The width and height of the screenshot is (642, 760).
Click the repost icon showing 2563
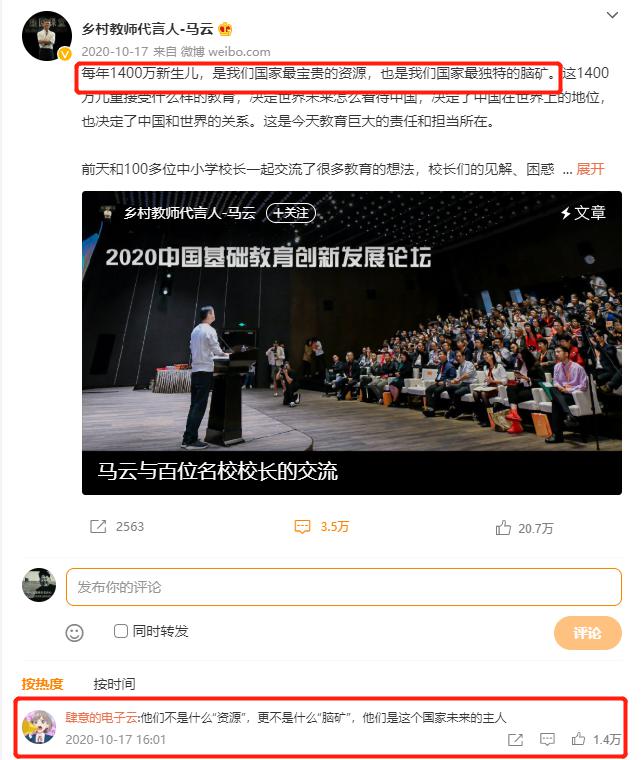click(x=98, y=526)
